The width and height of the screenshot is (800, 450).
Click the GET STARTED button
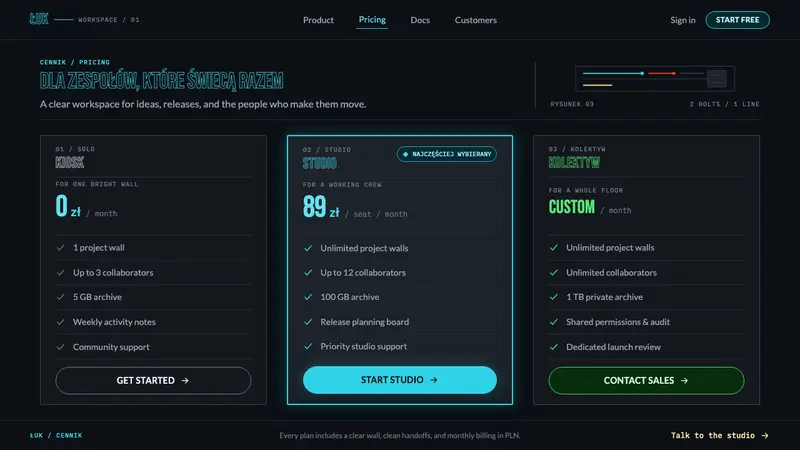point(153,381)
